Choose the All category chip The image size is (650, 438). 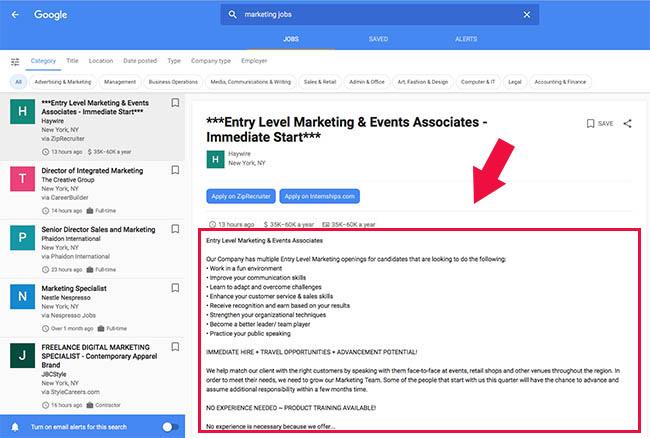tap(18, 82)
